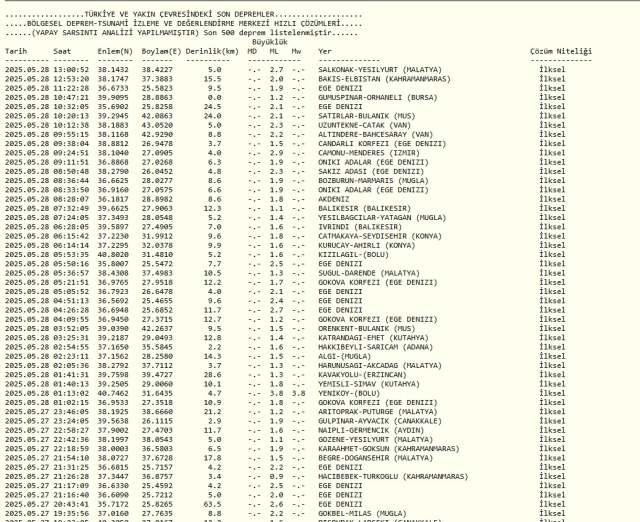Viewport: 640px width, 522px height.
Task: Select longitude value 43.0520
Action: coord(157,125)
